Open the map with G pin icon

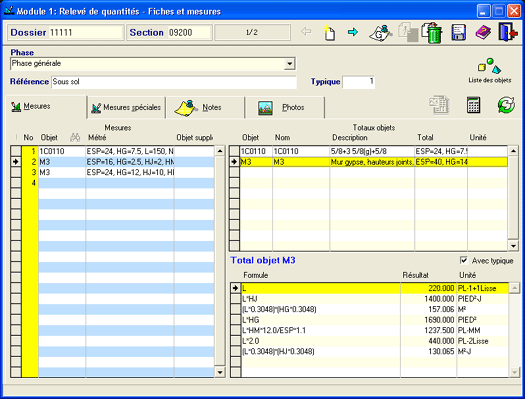pyautogui.click(x=380, y=32)
